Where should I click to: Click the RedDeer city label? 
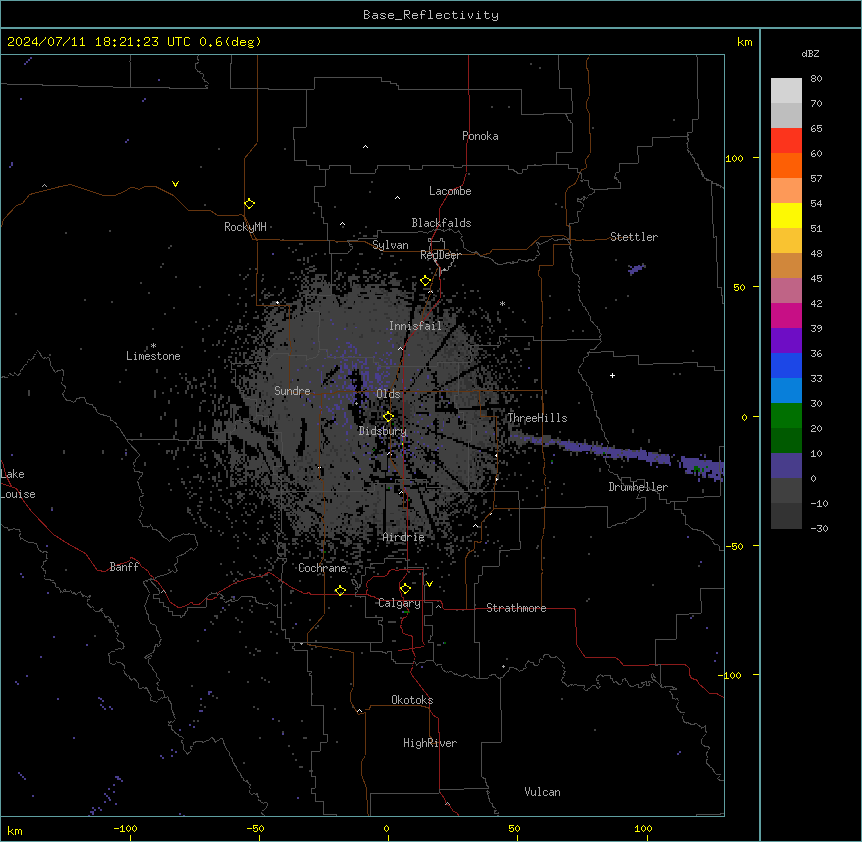click(x=440, y=255)
